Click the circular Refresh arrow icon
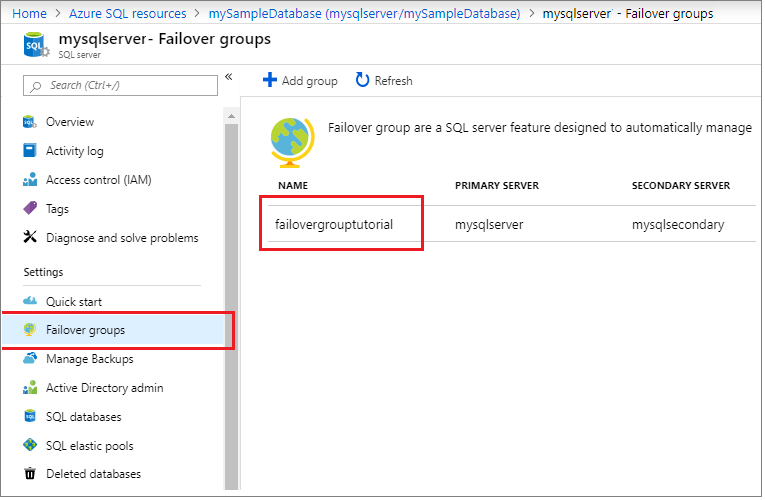Viewport: 765px width, 500px height. point(362,80)
